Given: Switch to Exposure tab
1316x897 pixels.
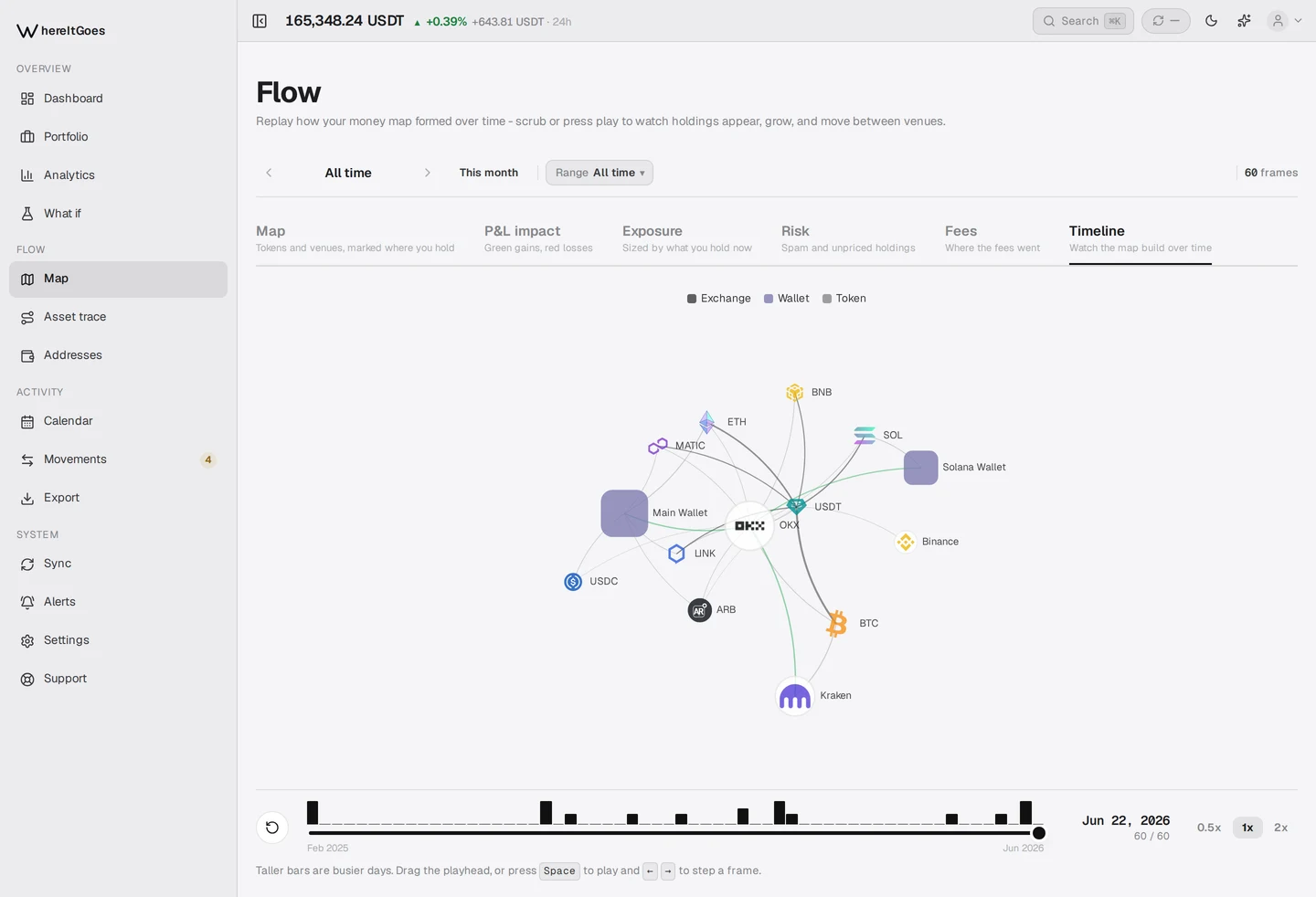Looking at the screenshot, I should pyautogui.click(x=687, y=238).
